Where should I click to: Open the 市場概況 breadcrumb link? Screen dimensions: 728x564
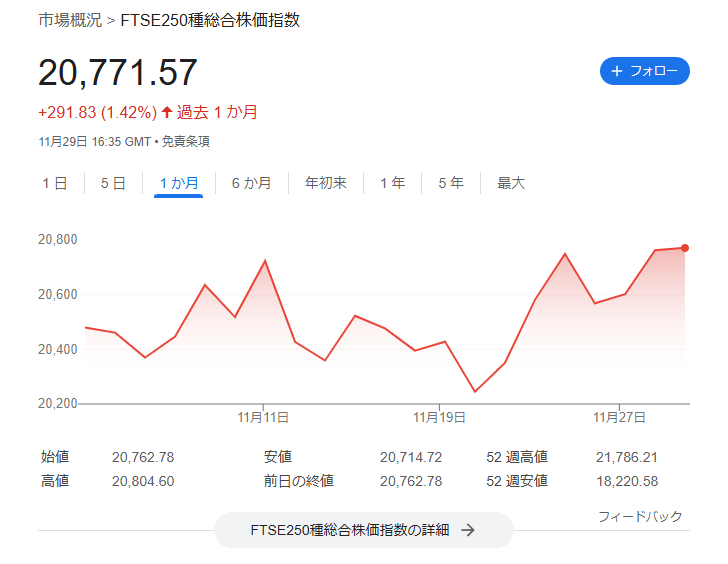[x=70, y=20]
